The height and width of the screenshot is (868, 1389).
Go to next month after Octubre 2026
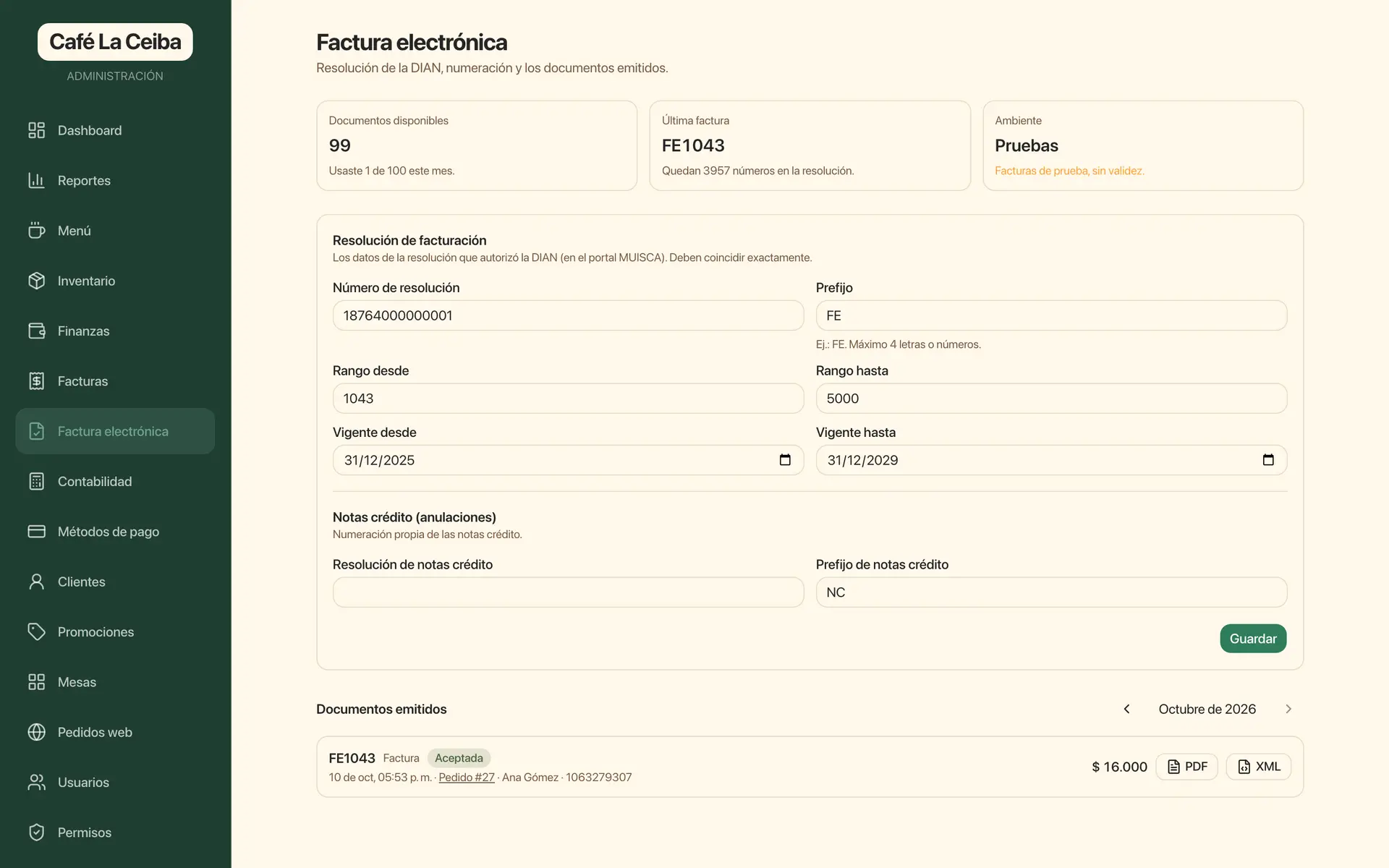coord(1288,709)
